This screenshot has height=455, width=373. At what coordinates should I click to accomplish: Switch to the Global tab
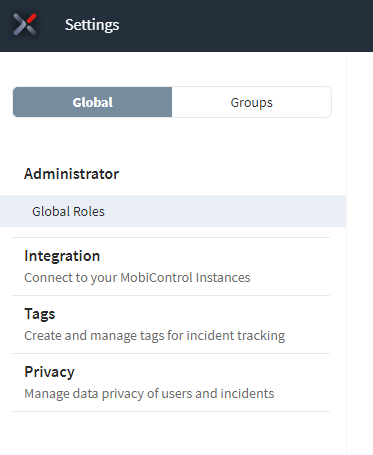tap(92, 102)
